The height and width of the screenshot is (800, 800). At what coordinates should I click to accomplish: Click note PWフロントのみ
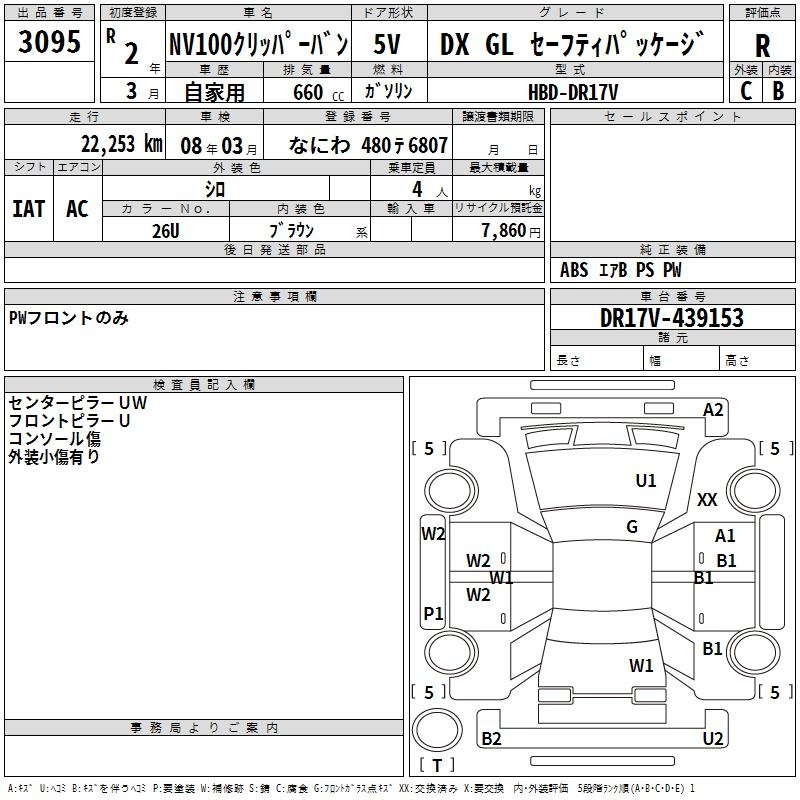[x=68, y=318]
